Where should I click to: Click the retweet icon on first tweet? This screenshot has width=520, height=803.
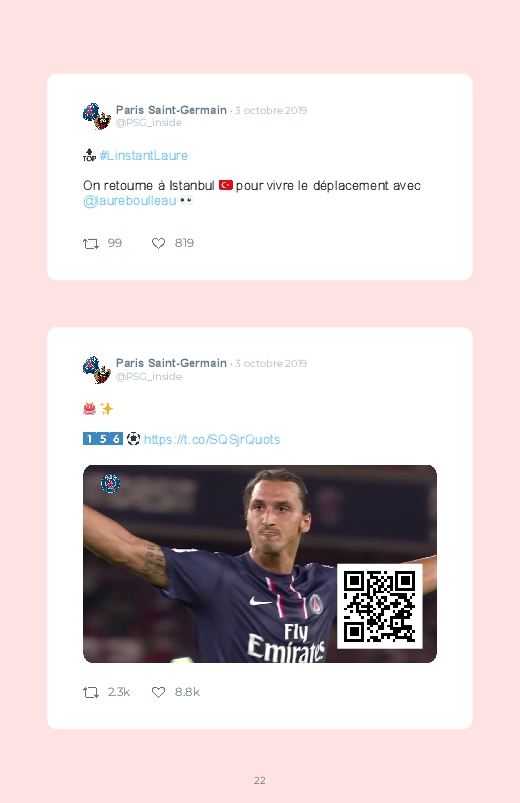coord(91,244)
